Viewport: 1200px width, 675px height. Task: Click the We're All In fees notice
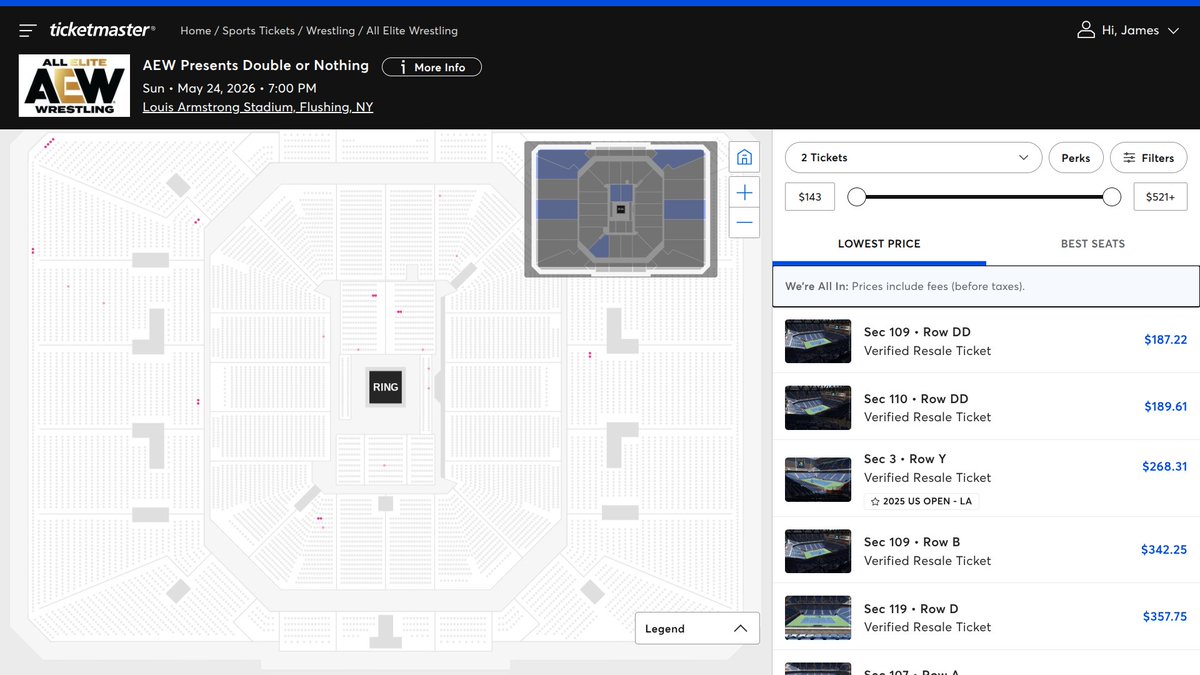[x=986, y=286]
